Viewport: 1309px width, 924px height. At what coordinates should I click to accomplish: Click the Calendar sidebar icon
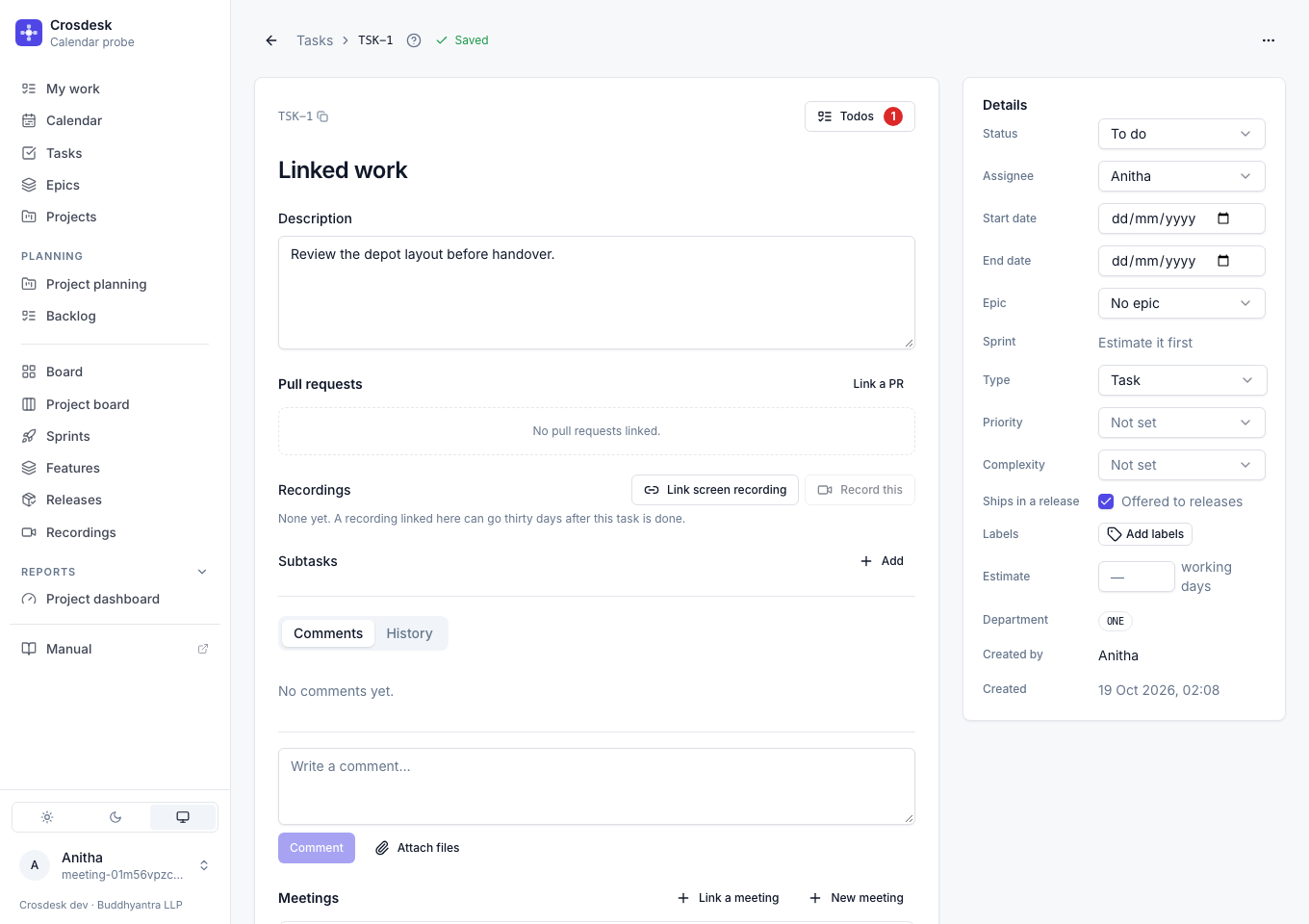(29, 120)
